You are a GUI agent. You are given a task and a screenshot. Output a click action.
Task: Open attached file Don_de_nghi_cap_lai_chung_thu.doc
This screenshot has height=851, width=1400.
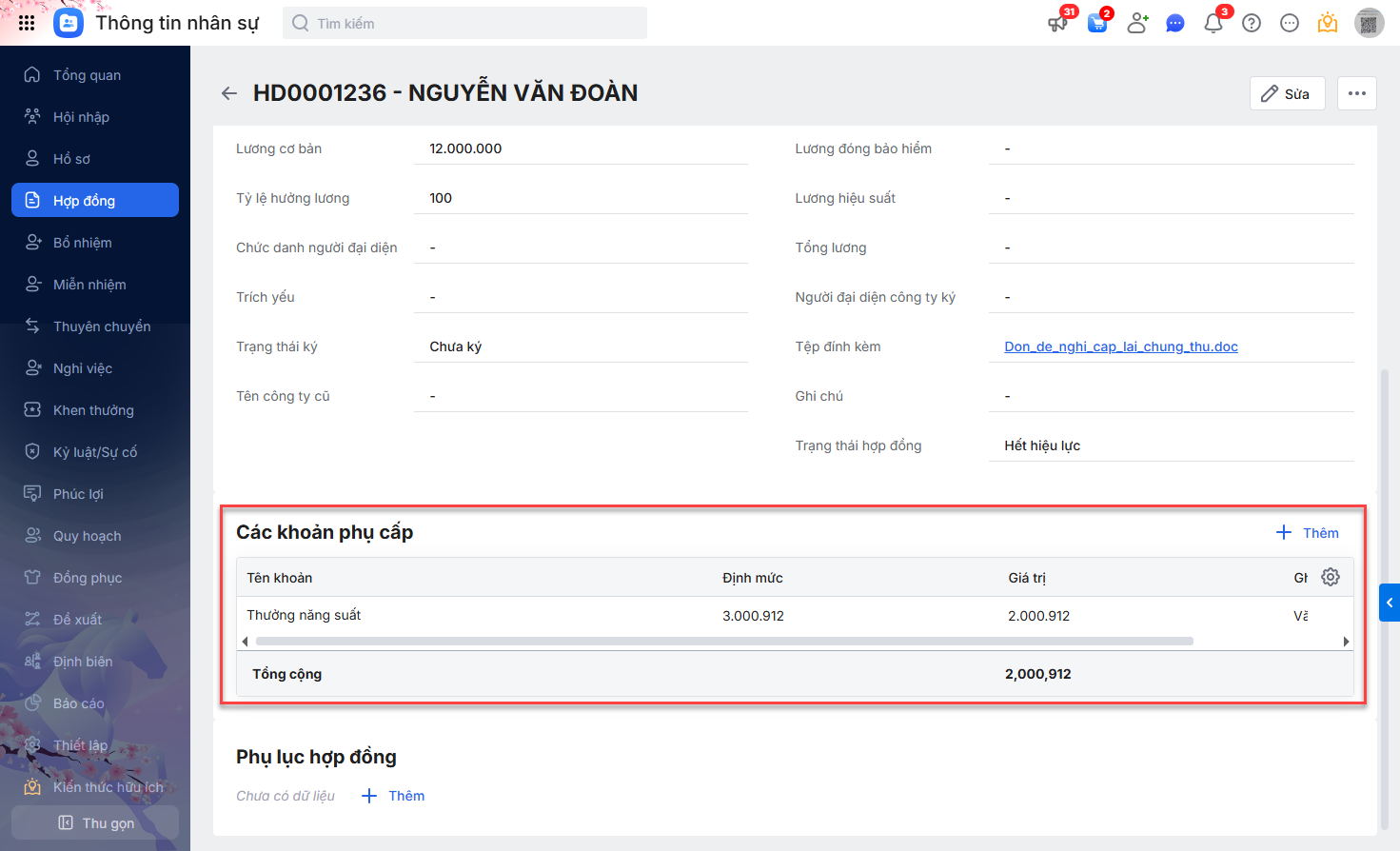click(1120, 346)
